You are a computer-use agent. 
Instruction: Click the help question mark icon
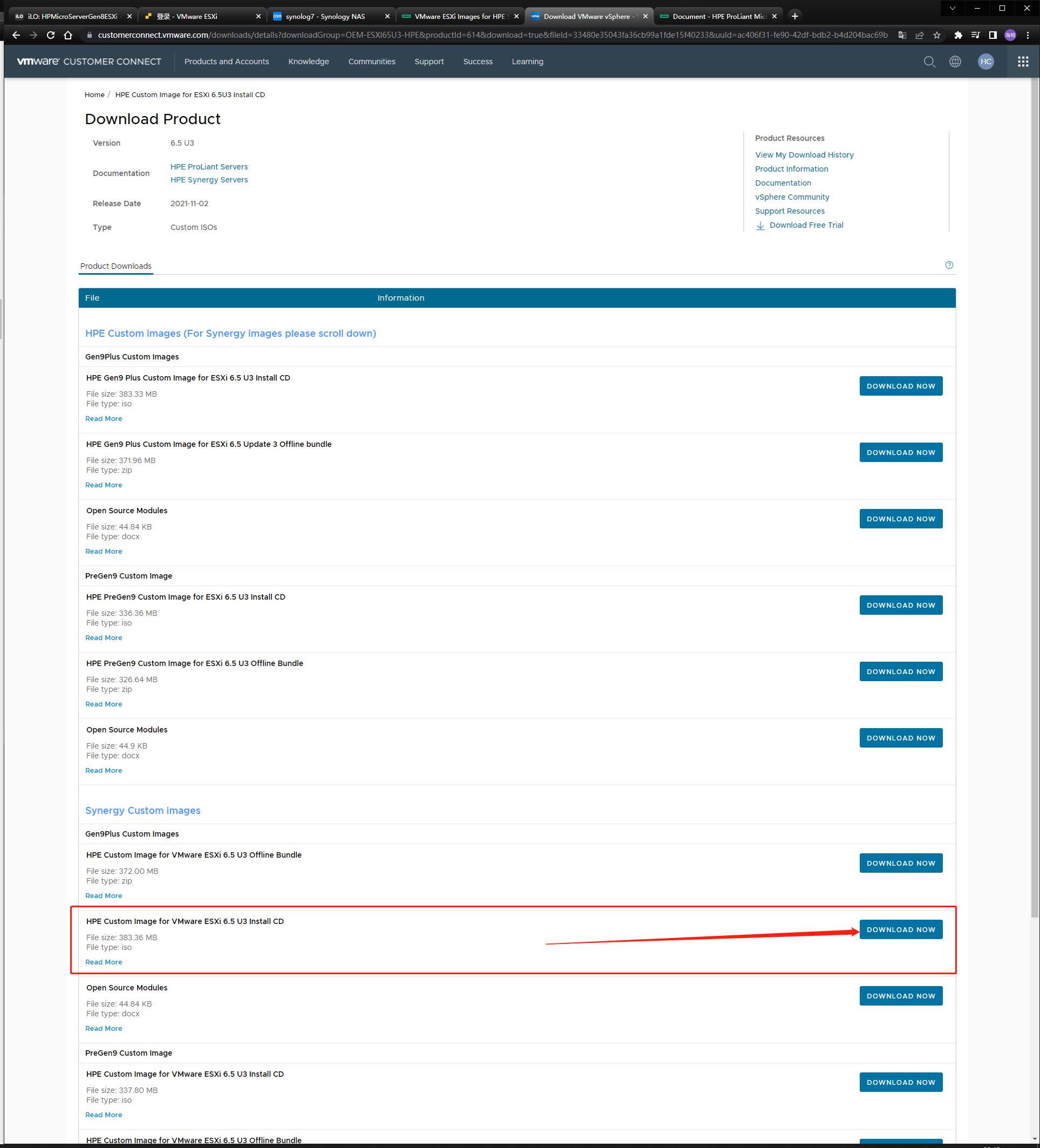pyautogui.click(x=949, y=265)
